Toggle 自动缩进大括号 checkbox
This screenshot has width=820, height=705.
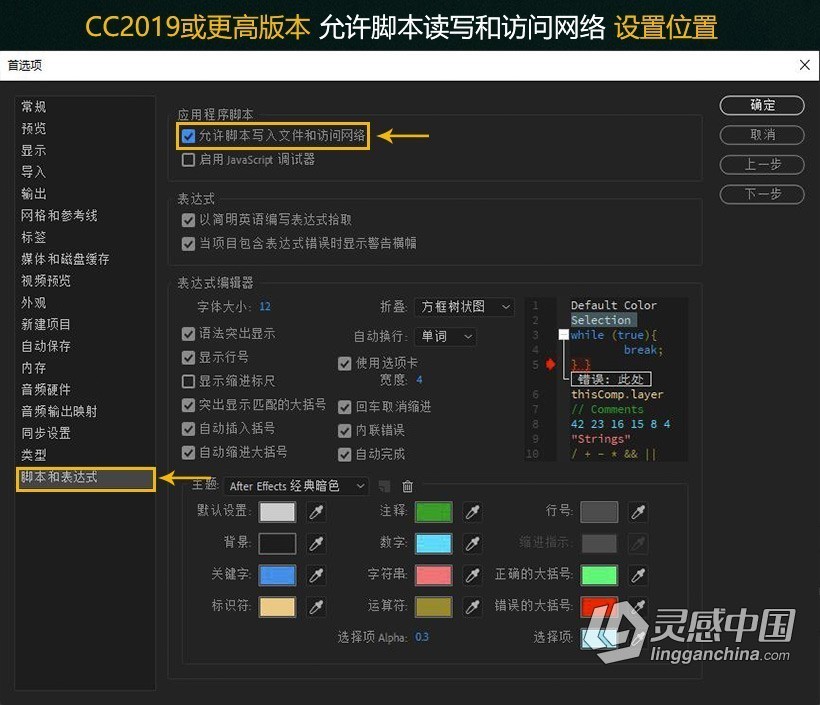coord(188,452)
